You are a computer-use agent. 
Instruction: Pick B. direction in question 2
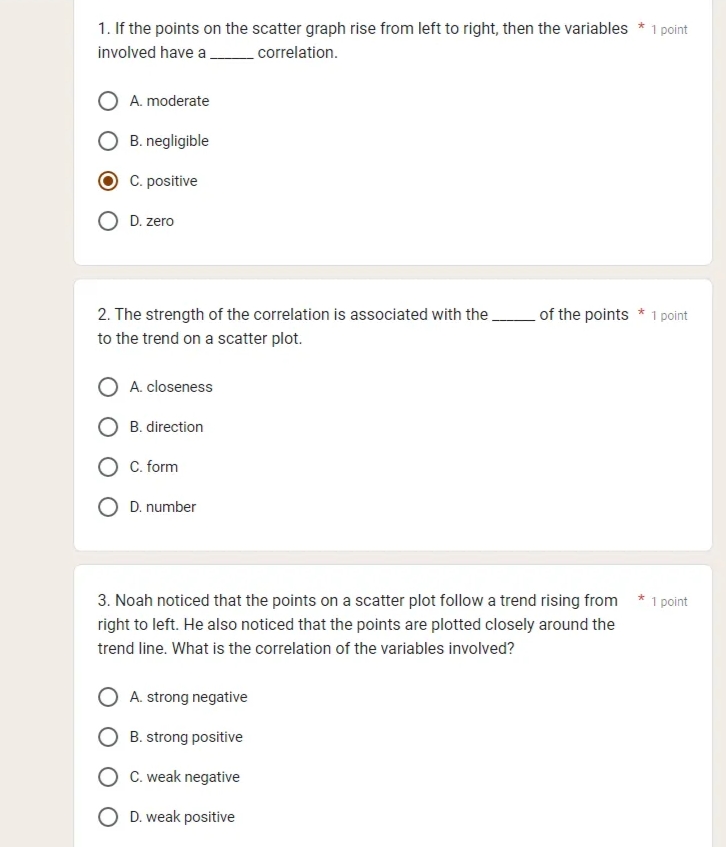coord(108,427)
